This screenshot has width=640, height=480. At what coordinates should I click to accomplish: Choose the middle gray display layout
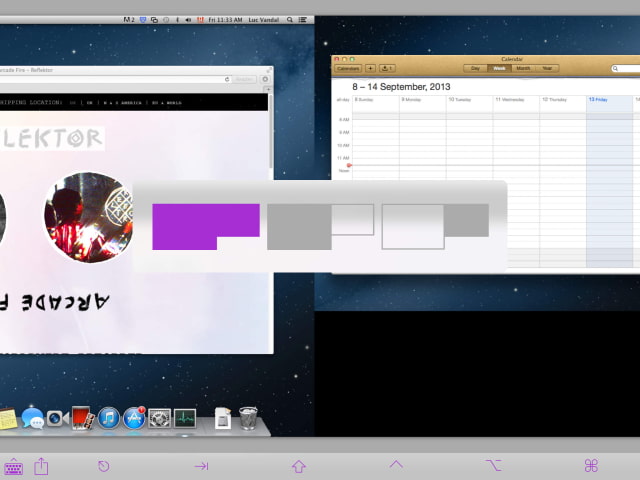(320, 226)
